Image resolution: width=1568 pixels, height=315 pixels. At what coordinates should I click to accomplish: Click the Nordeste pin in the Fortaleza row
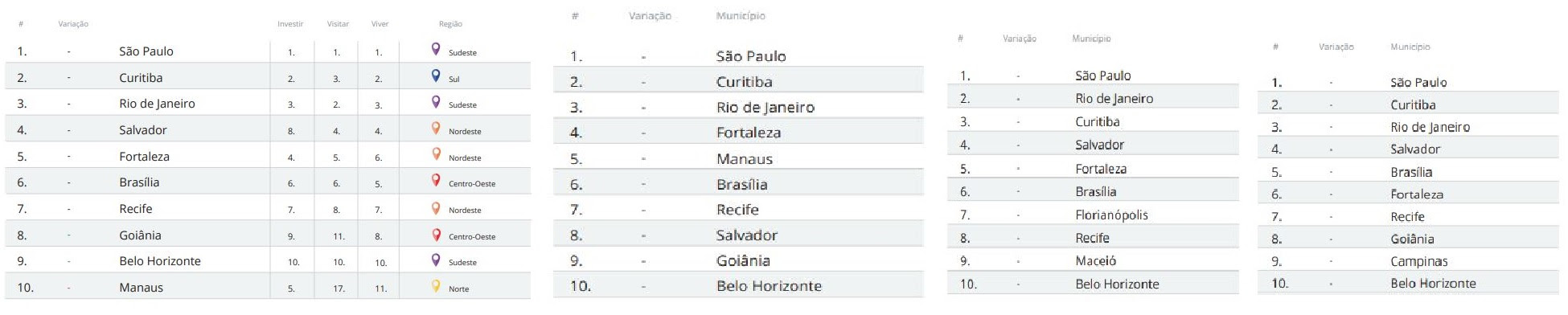click(436, 155)
